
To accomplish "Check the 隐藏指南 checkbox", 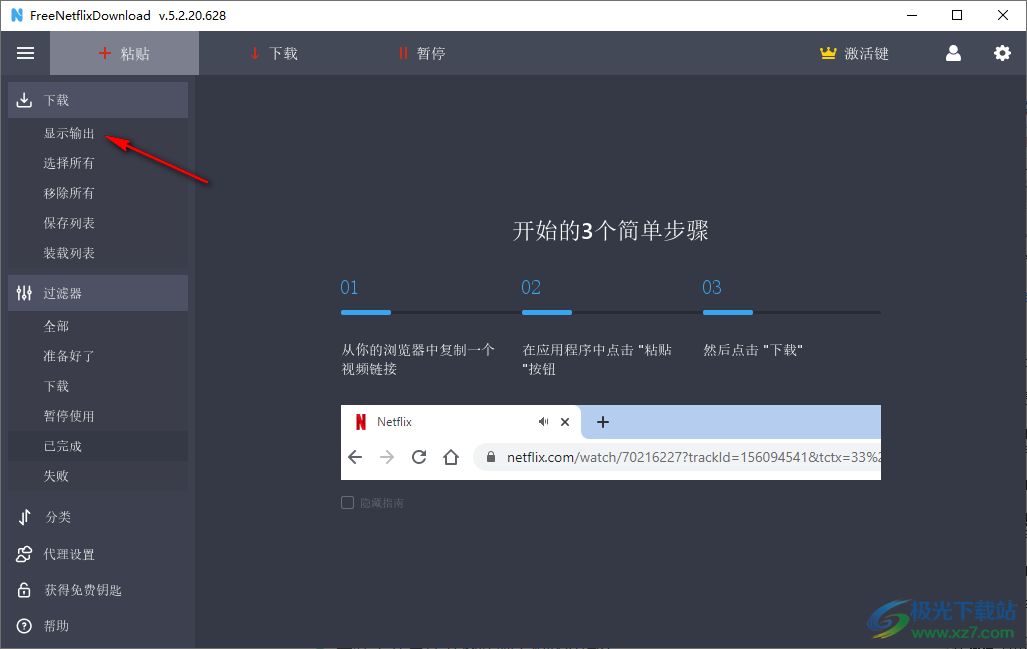I will [x=348, y=502].
